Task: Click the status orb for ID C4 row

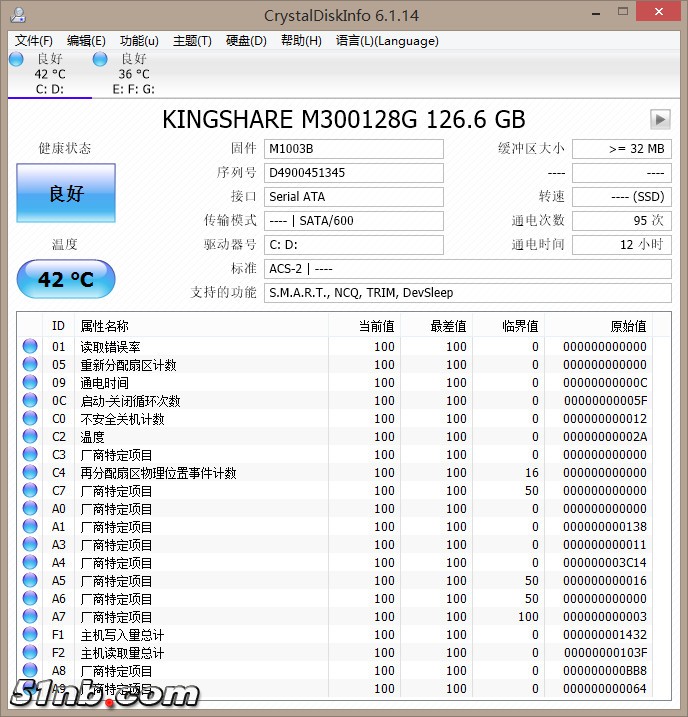Action: [30, 472]
